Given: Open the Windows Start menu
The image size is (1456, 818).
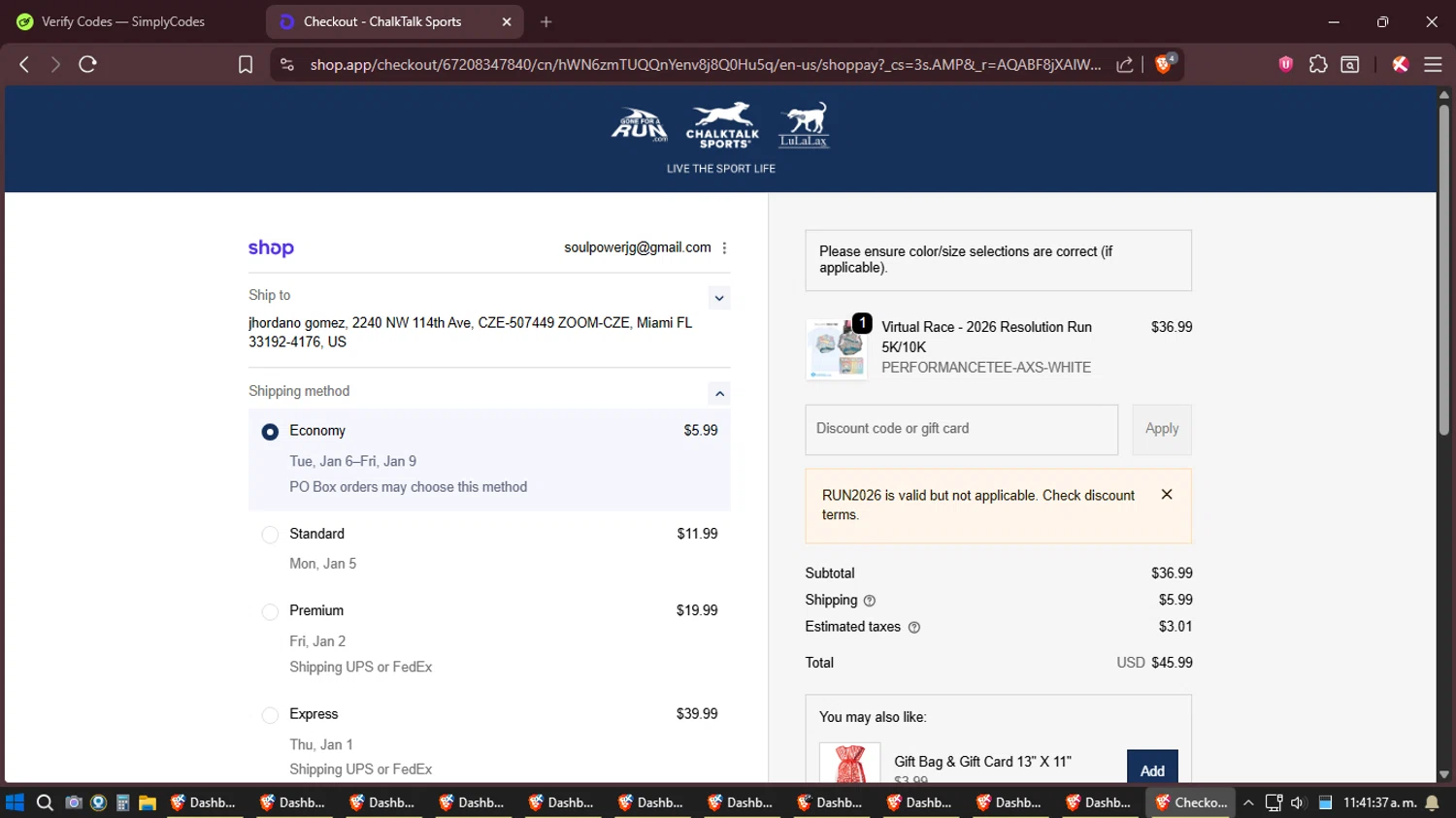Looking at the screenshot, I should (x=15, y=802).
